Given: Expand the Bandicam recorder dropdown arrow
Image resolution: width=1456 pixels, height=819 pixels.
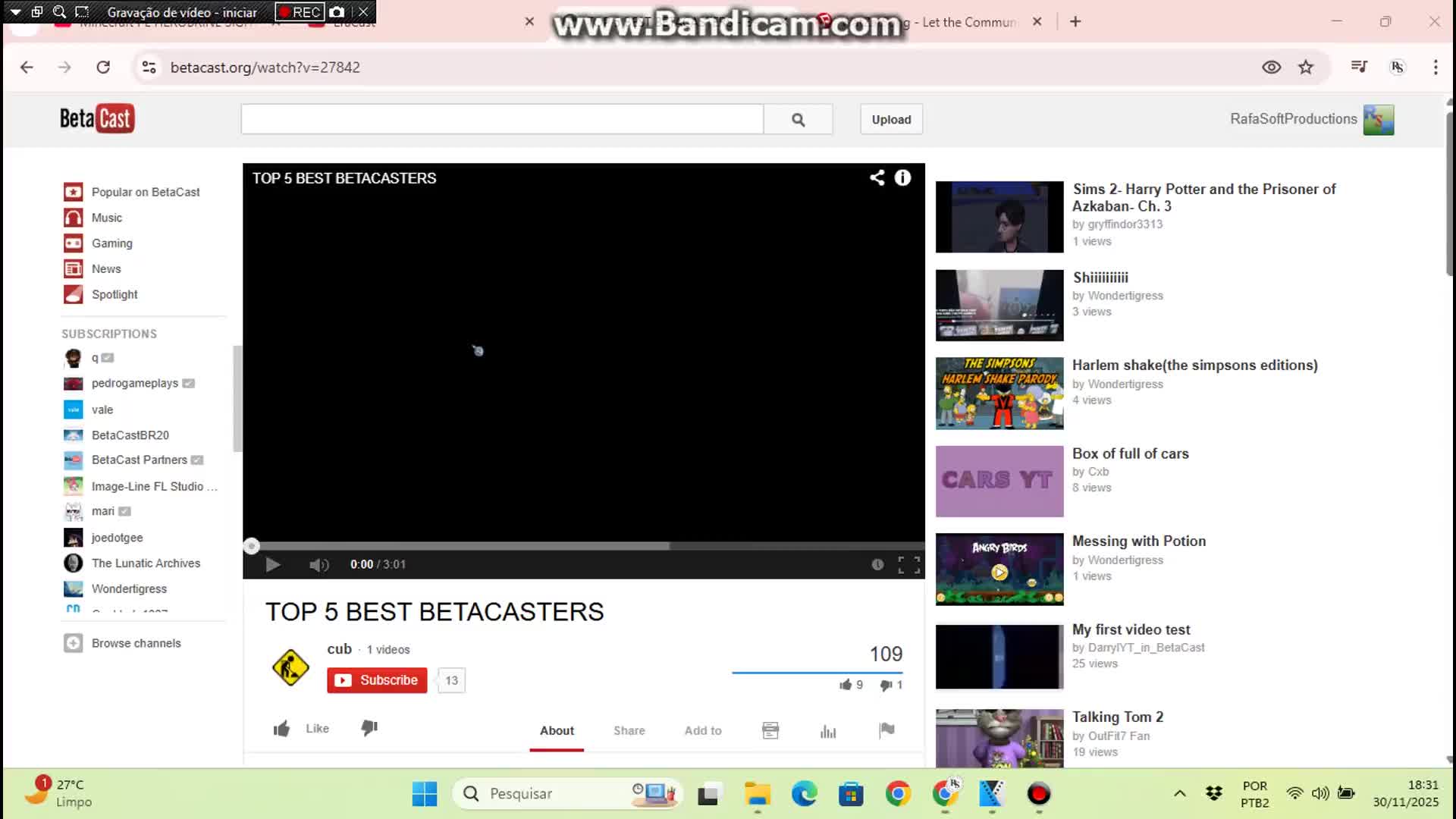Looking at the screenshot, I should coord(15,12).
